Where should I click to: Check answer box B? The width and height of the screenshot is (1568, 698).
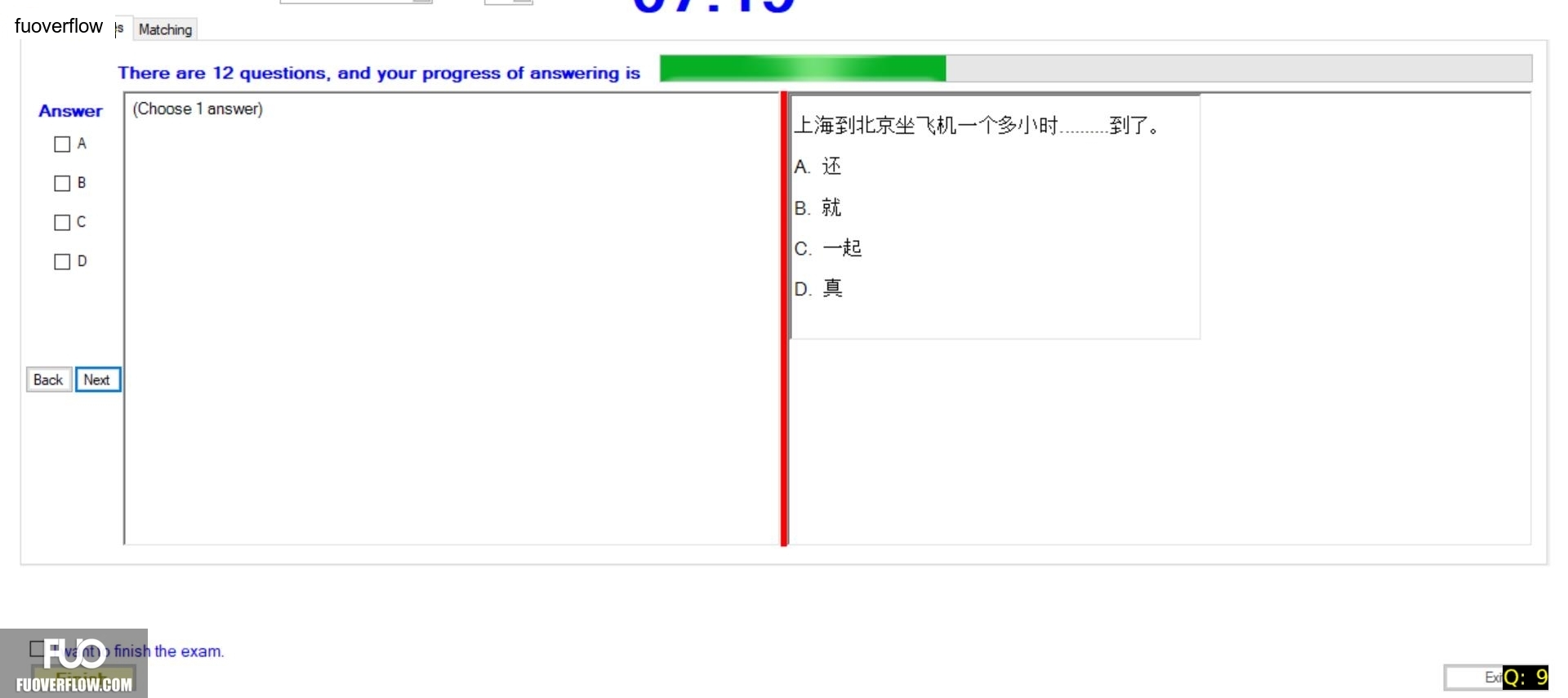(62, 184)
